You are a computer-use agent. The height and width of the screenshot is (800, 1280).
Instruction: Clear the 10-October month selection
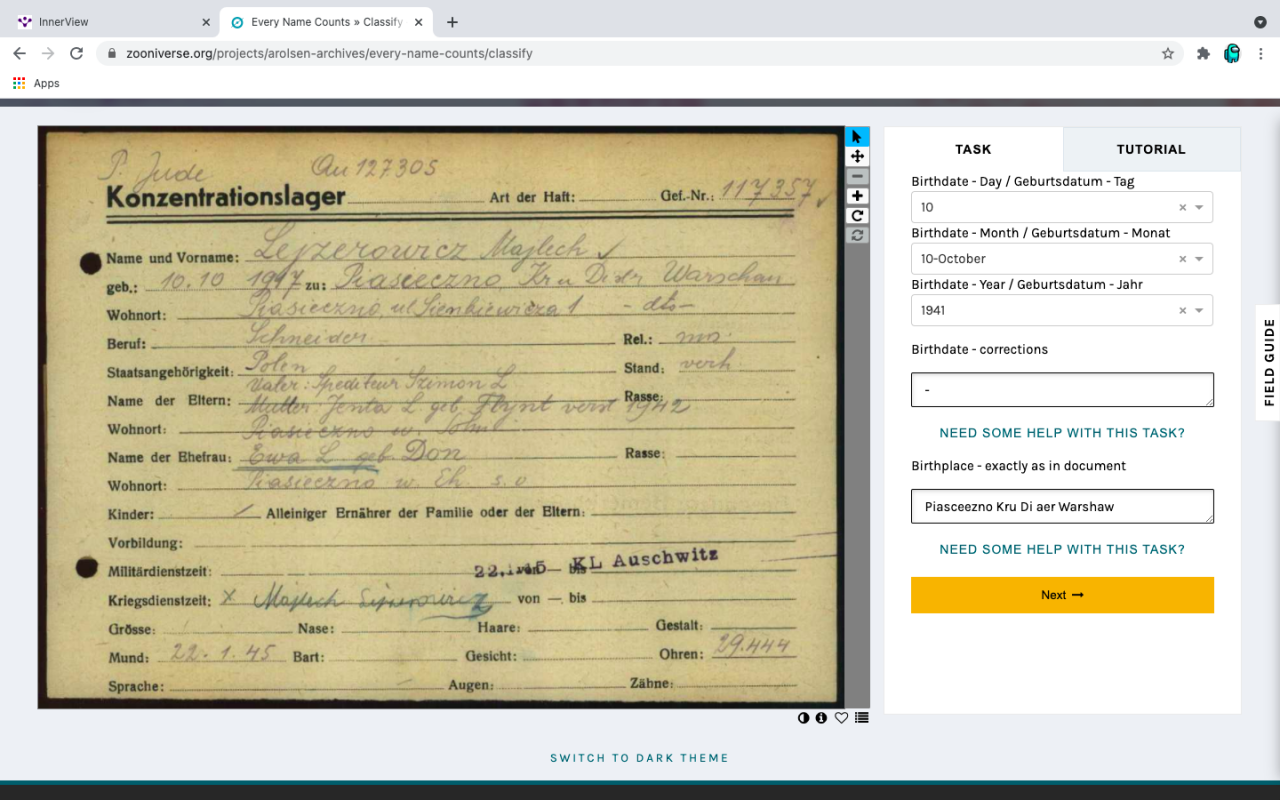(1182, 259)
